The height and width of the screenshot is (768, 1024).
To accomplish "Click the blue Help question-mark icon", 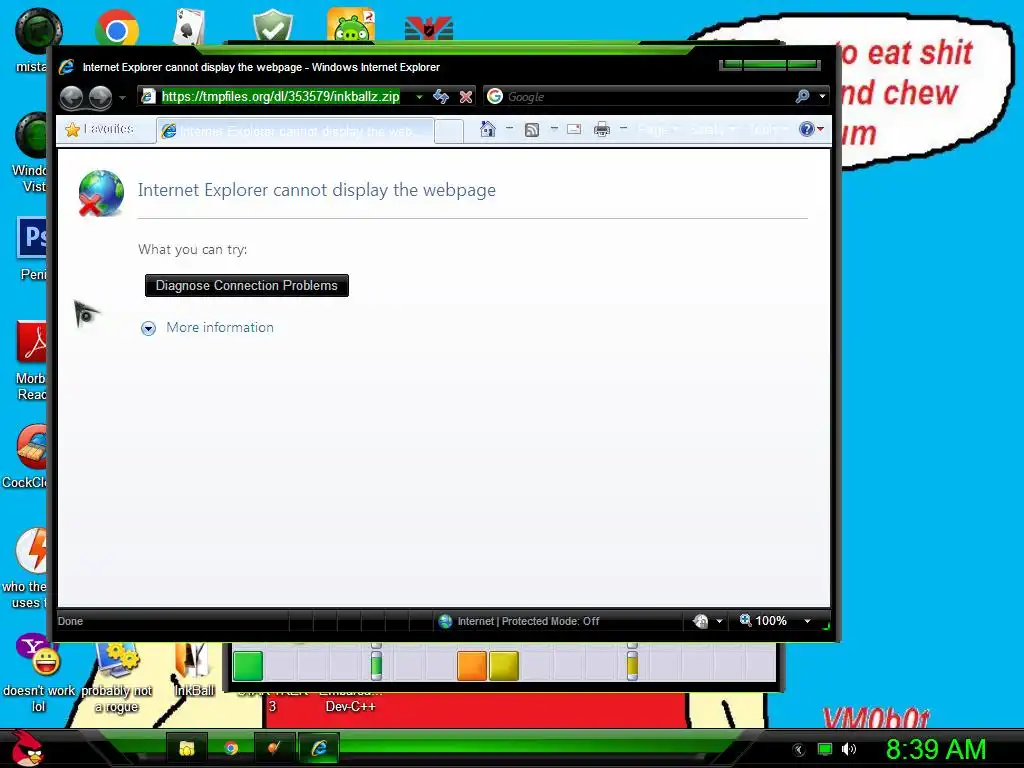I will pyautogui.click(x=807, y=129).
